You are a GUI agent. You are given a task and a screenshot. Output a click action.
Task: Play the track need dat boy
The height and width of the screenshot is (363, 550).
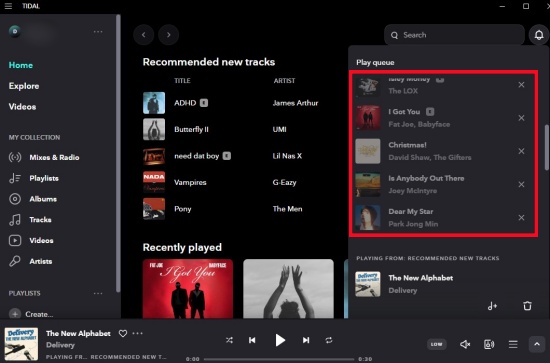(x=196, y=156)
